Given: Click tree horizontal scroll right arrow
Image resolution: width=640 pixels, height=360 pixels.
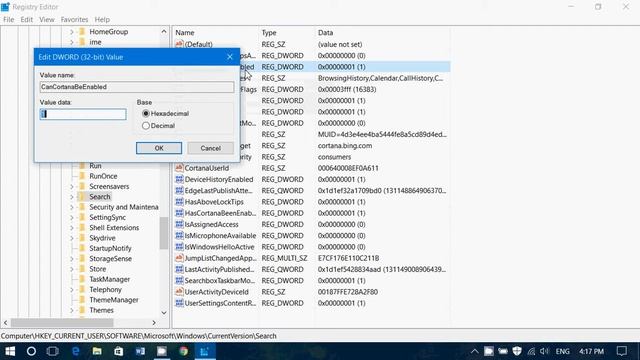Looking at the screenshot, I should pos(154,322).
